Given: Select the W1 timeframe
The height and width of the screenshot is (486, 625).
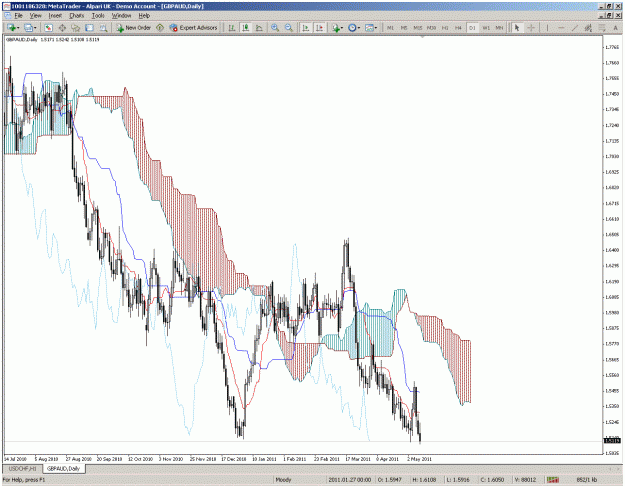Looking at the screenshot, I should pyautogui.click(x=486, y=28).
